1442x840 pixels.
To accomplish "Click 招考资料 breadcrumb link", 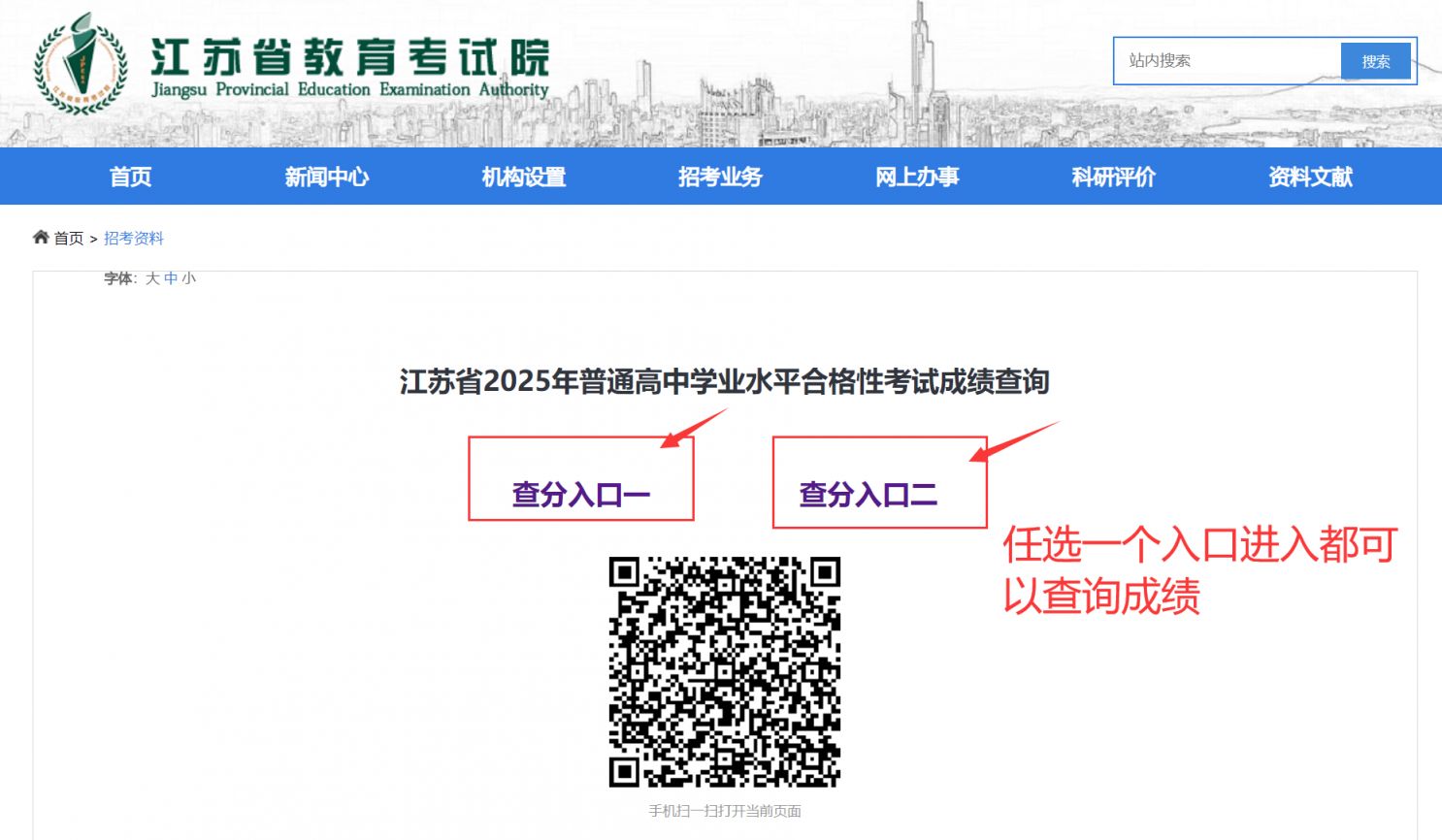I will 134,239.
